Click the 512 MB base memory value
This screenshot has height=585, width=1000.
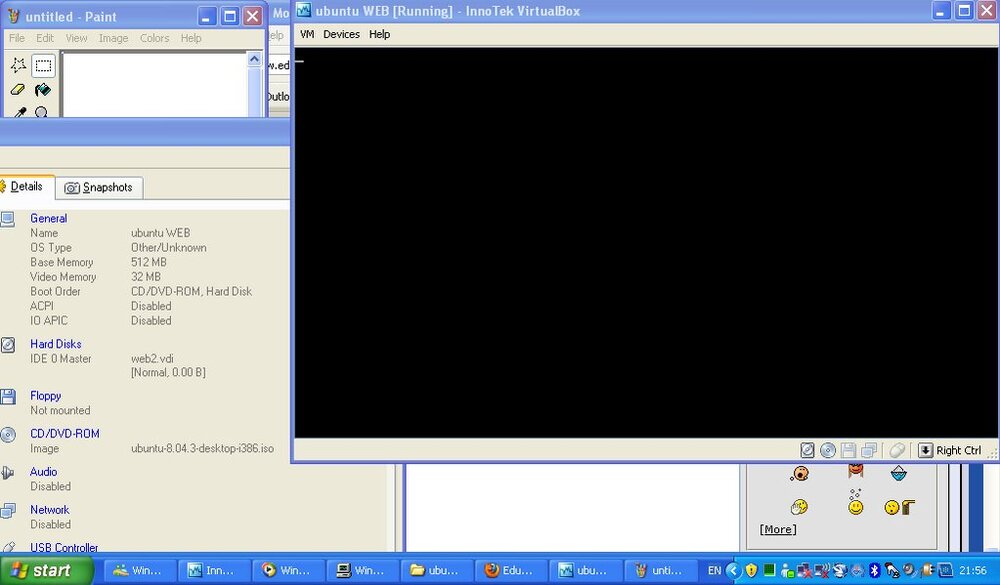149,262
